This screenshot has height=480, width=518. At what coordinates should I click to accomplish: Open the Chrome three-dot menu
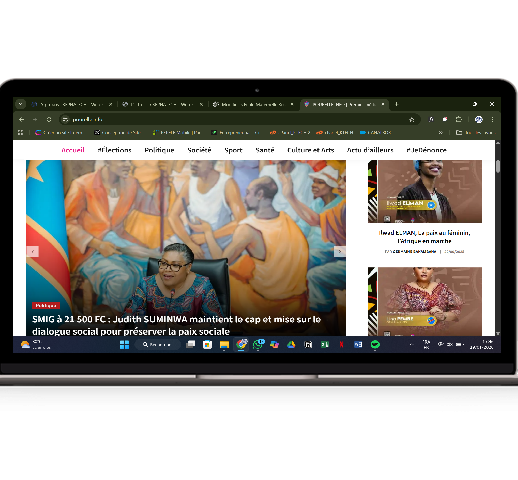(x=492, y=119)
